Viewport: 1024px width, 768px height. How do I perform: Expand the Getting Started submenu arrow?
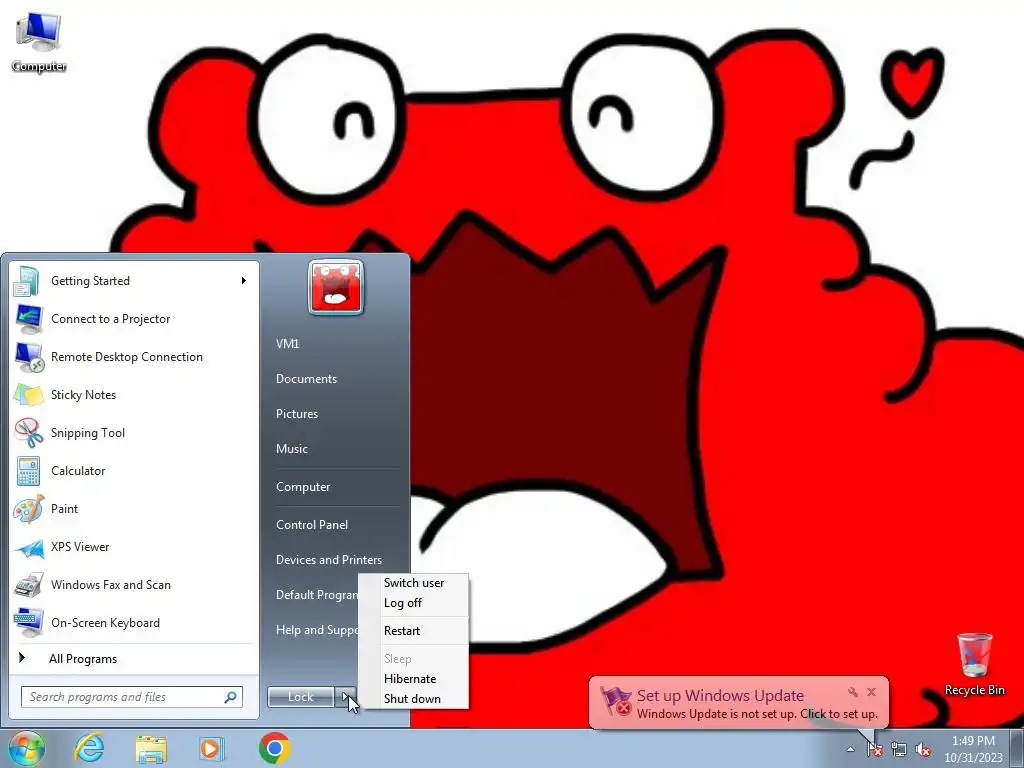tap(244, 281)
